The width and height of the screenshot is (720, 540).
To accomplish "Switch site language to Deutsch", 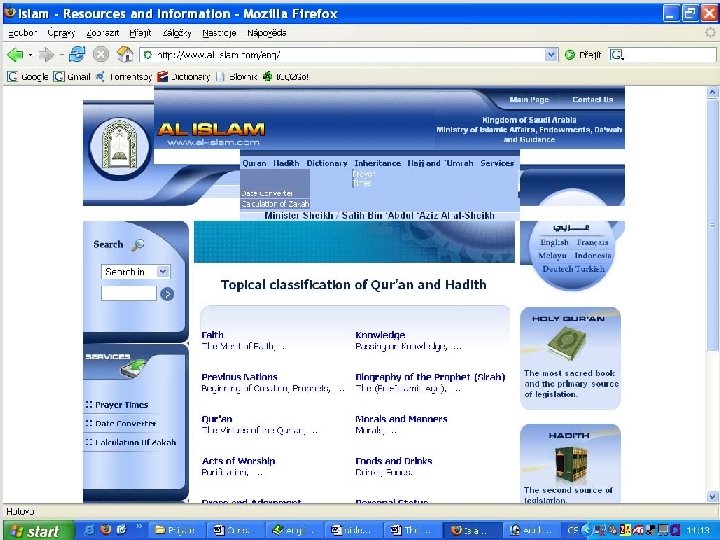I will coord(557,269).
